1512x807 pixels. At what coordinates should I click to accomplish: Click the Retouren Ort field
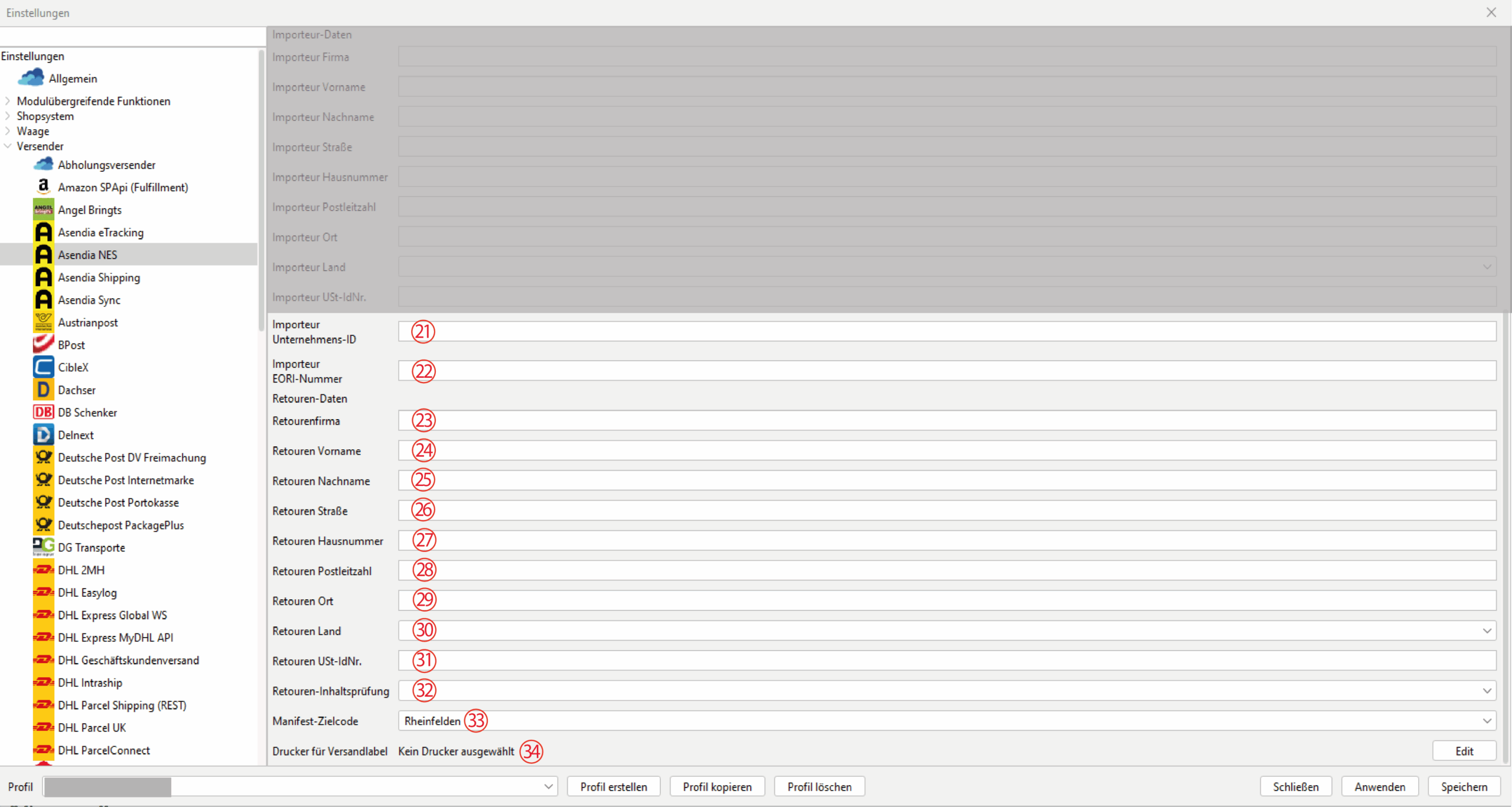pyautogui.click(x=947, y=600)
